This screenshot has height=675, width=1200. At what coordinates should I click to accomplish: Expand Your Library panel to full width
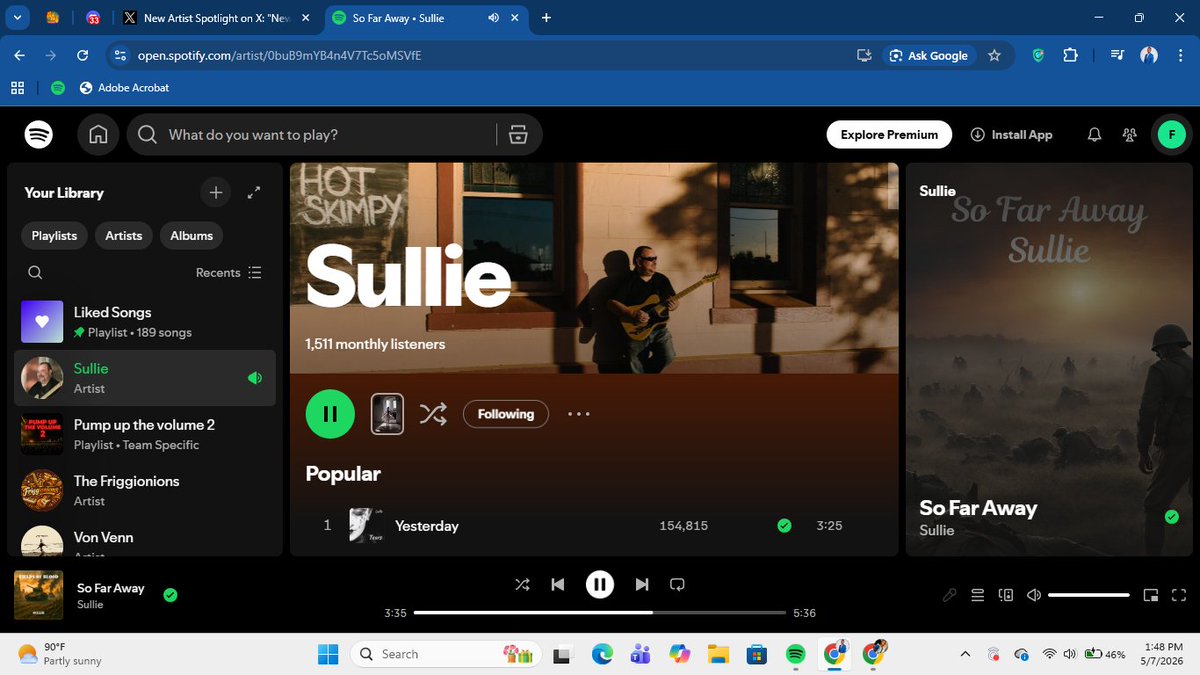pyautogui.click(x=254, y=192)
